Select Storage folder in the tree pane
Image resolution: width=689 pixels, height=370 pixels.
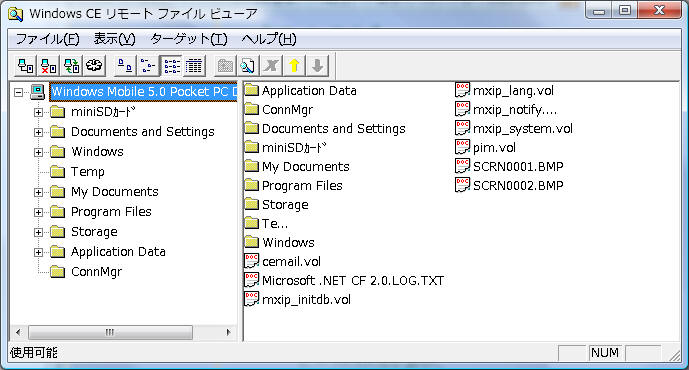point(94,232)
